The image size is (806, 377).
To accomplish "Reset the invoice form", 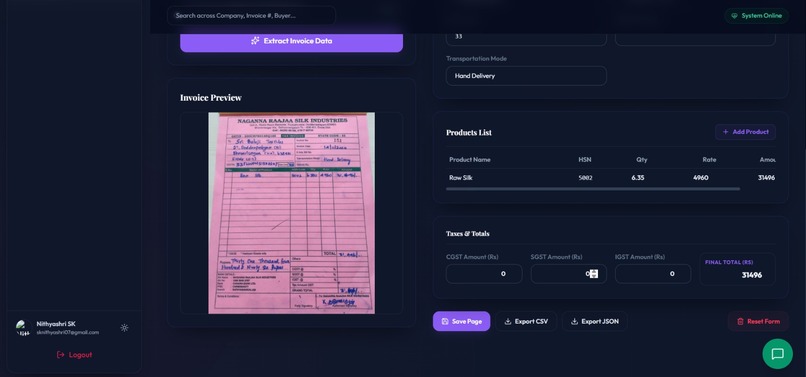I will click(x=758, y=321).
